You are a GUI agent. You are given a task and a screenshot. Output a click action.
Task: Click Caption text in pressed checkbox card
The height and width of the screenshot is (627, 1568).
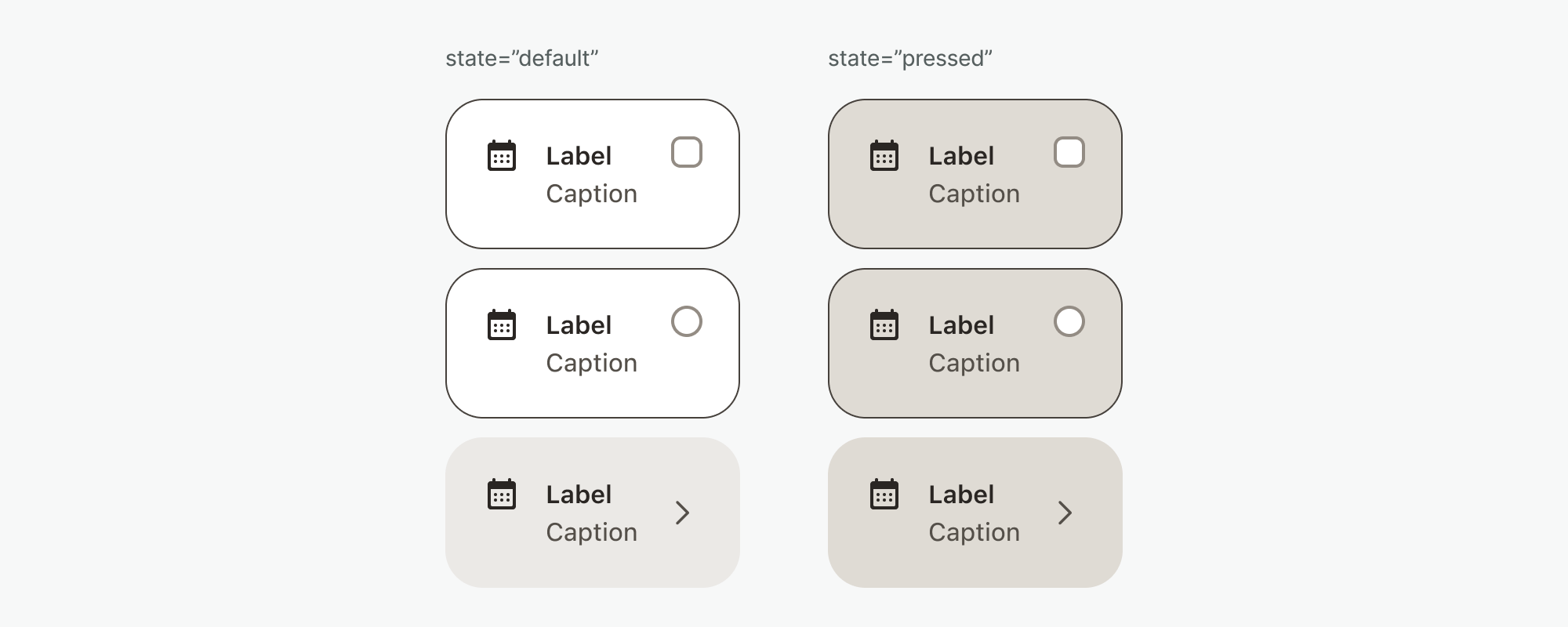974,194
